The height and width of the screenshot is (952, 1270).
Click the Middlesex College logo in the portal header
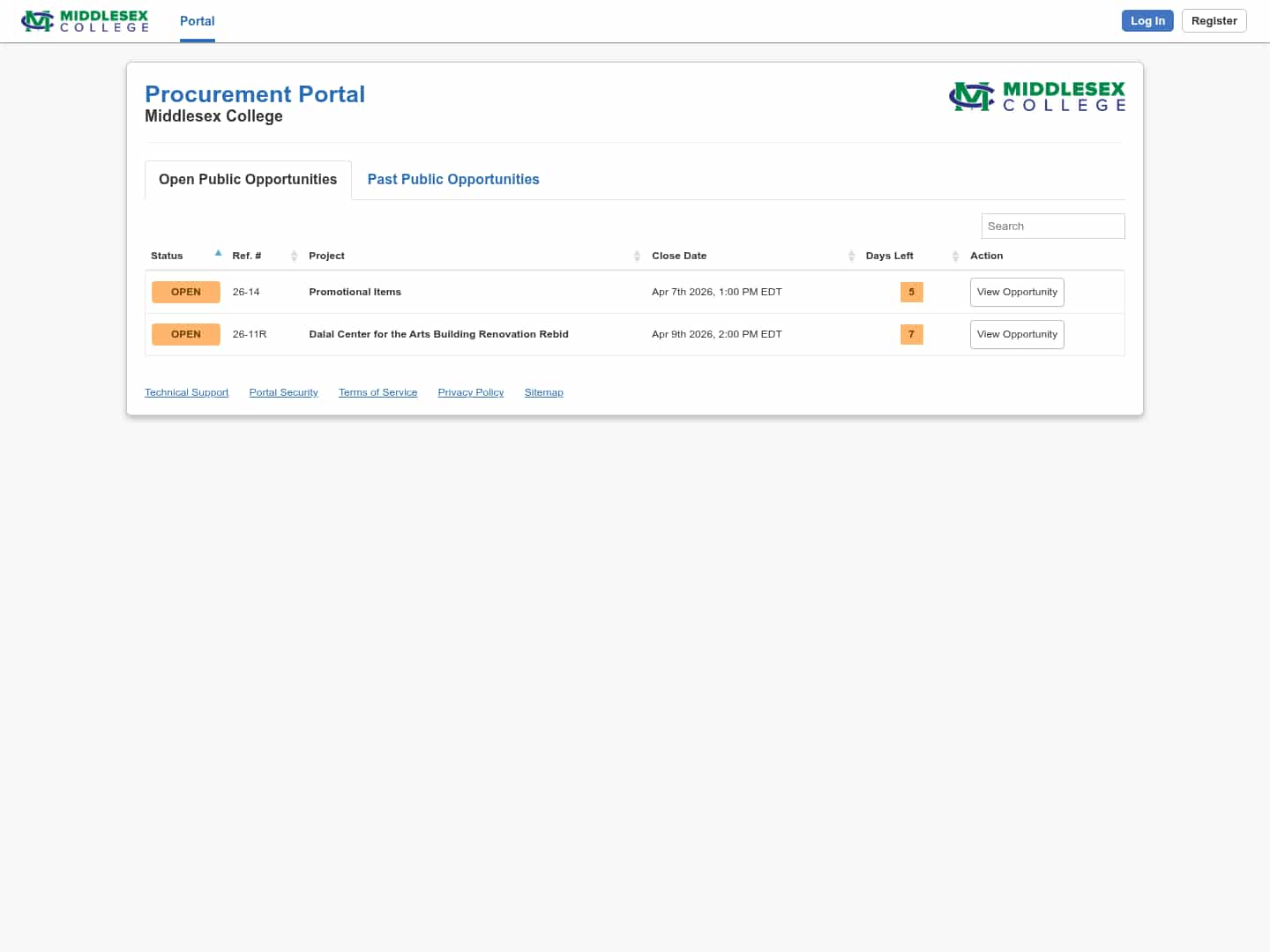click(1037, 96)
